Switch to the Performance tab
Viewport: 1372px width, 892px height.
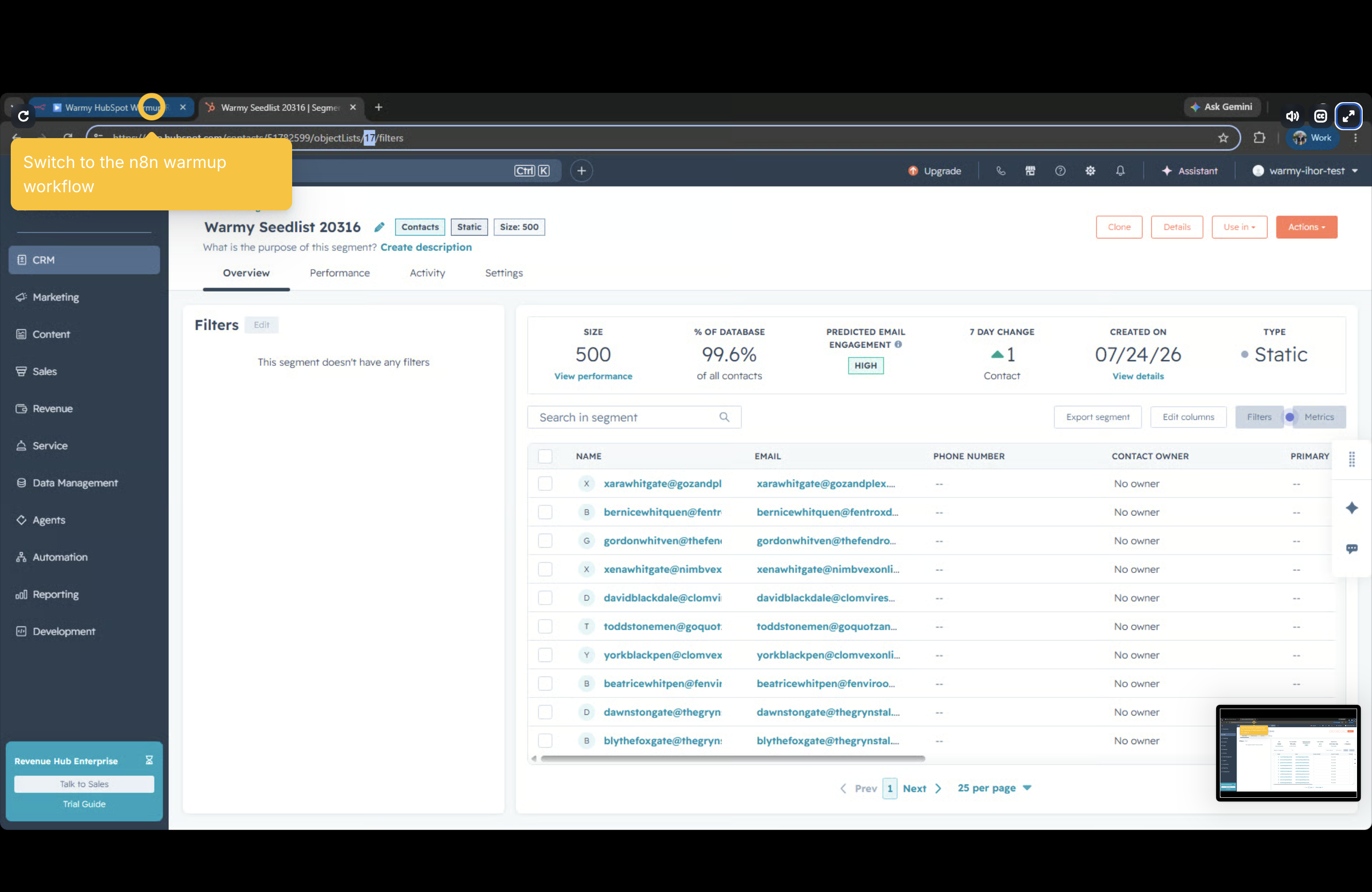340,273
